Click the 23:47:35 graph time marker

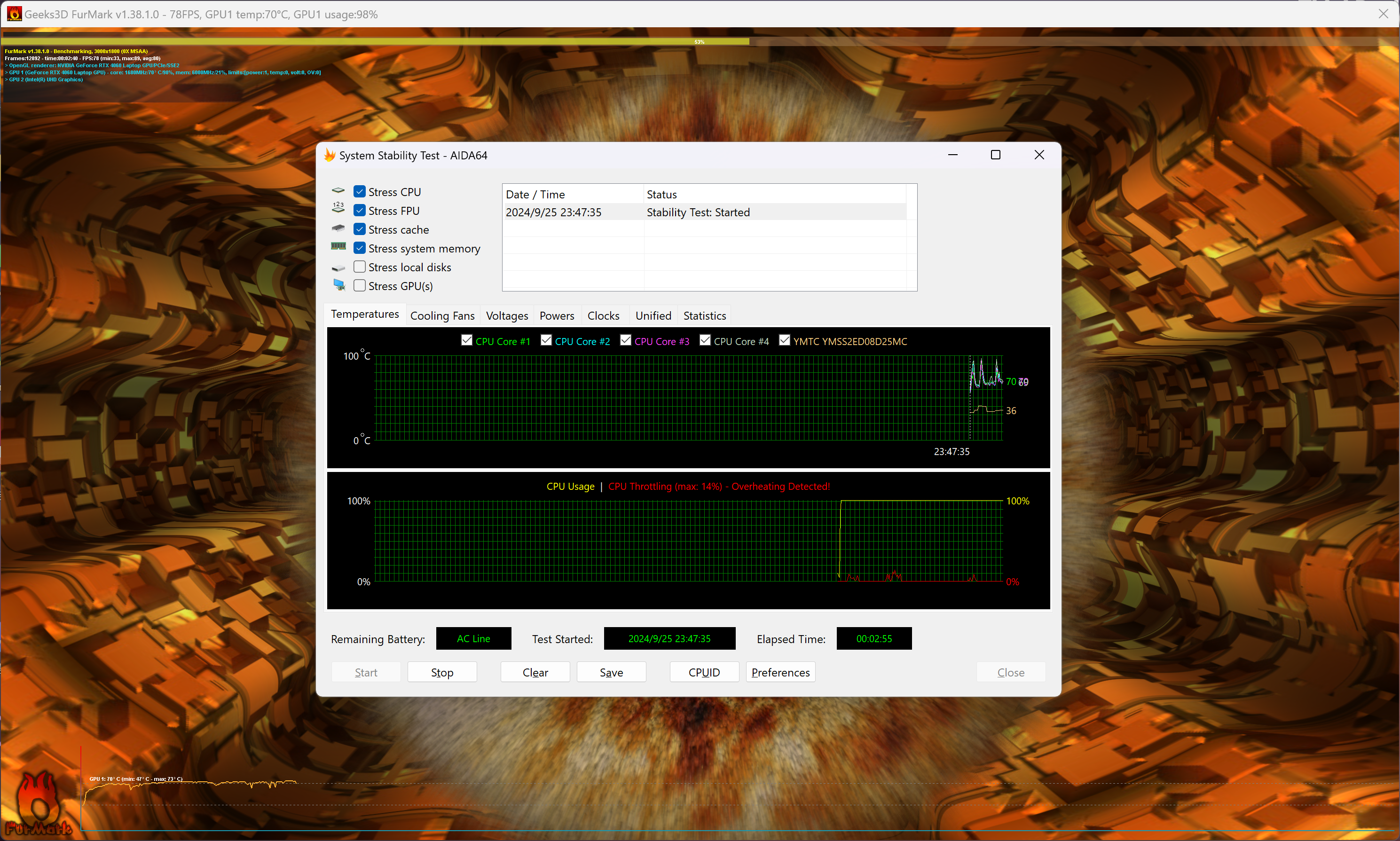tap(951, 451)
